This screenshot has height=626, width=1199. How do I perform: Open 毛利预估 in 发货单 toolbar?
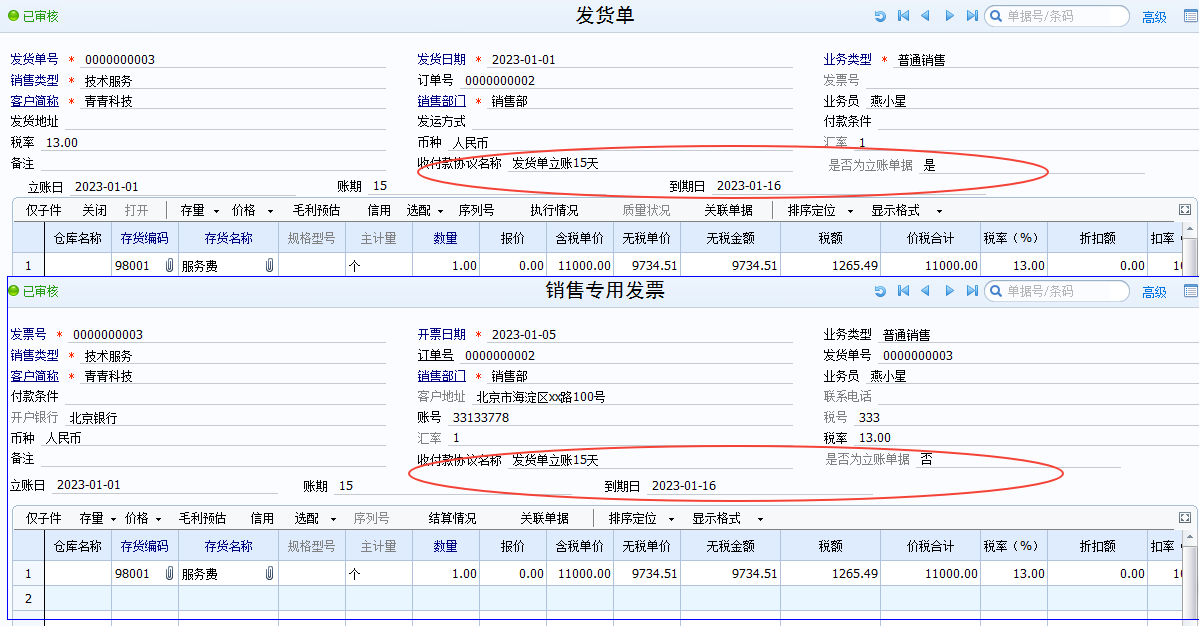click(317, 210)
